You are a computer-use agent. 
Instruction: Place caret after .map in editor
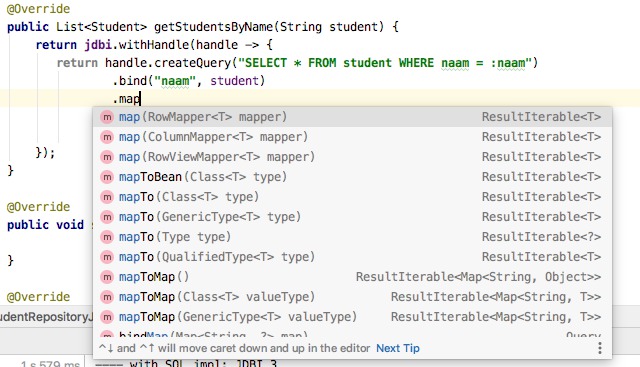[x=140, y=99]
